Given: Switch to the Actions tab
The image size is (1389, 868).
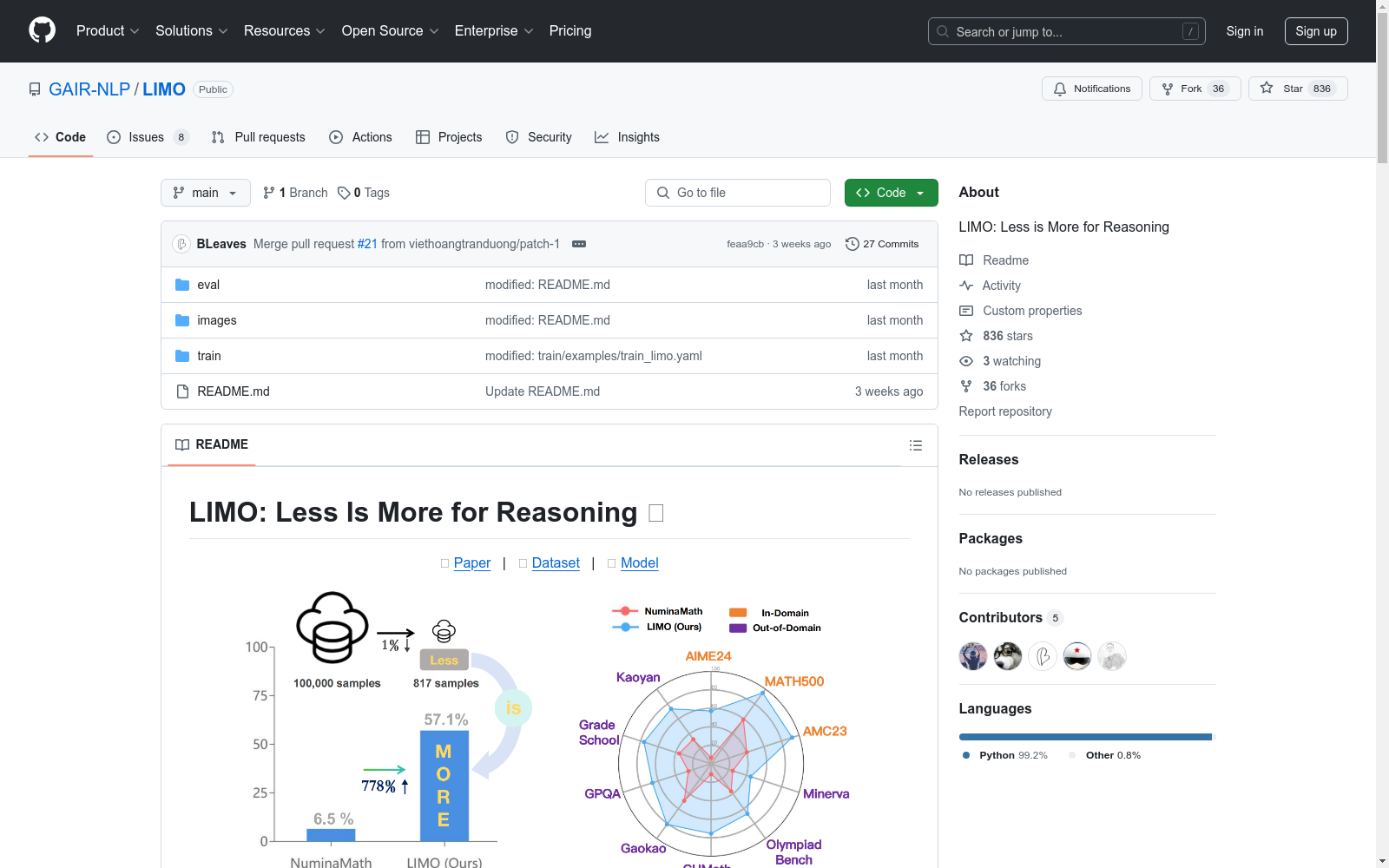Looking at the screenshot, I should (x=360, y=137).
